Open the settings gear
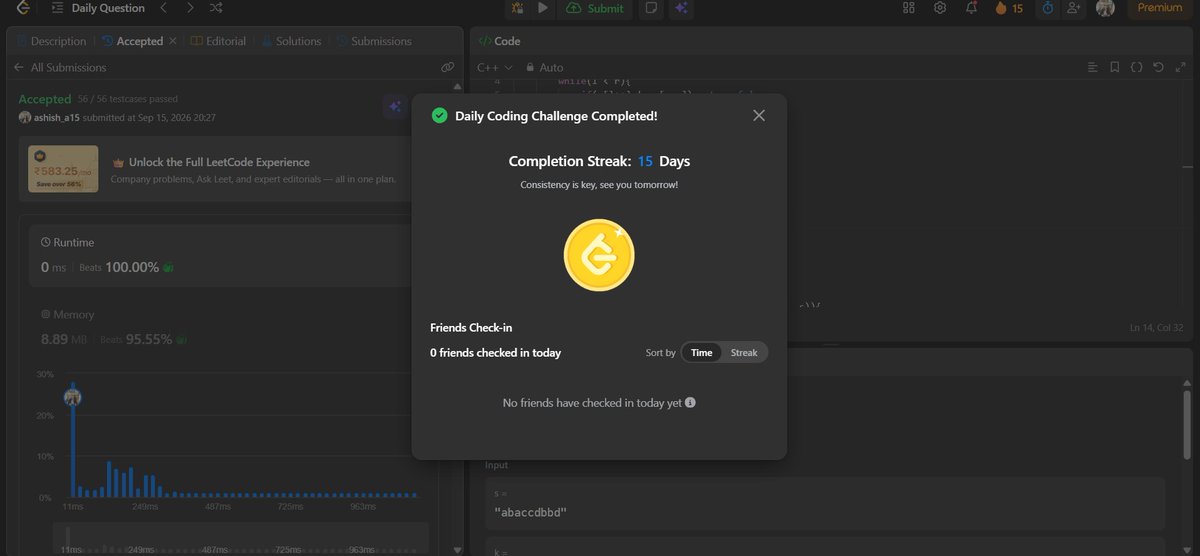Screen dimensions: 1200x556 click(x=940, y=8)
